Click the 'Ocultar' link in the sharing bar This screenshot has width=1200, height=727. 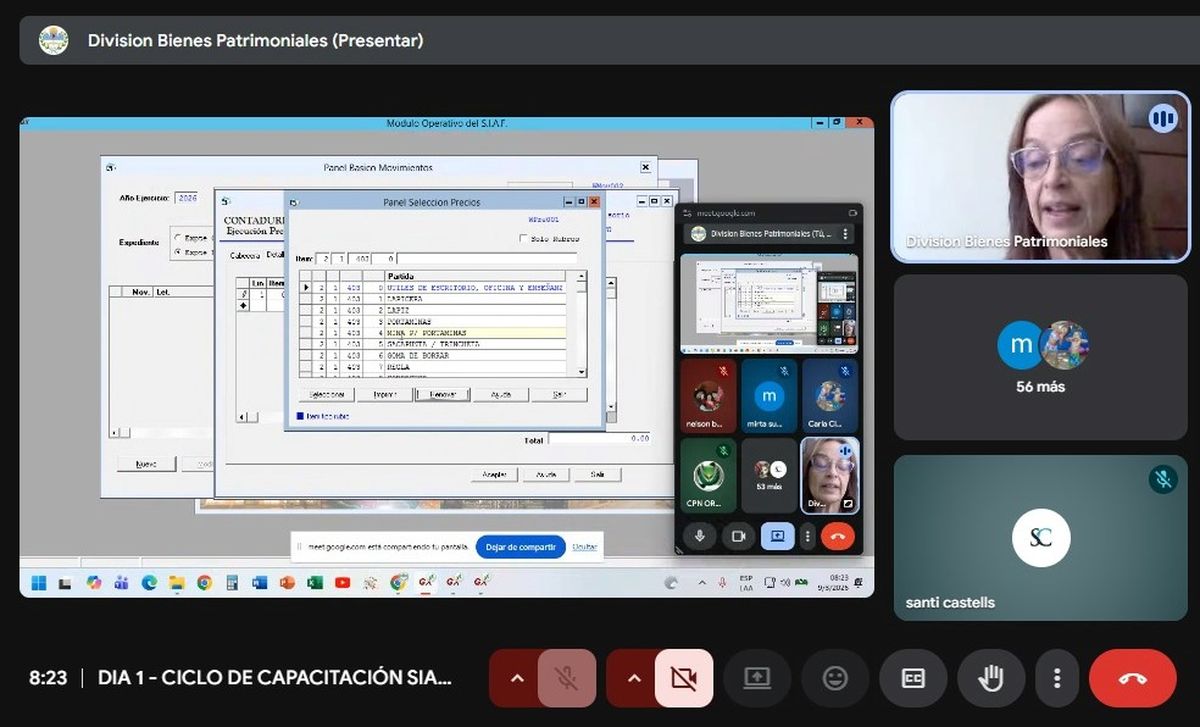[x=585, y=547]
